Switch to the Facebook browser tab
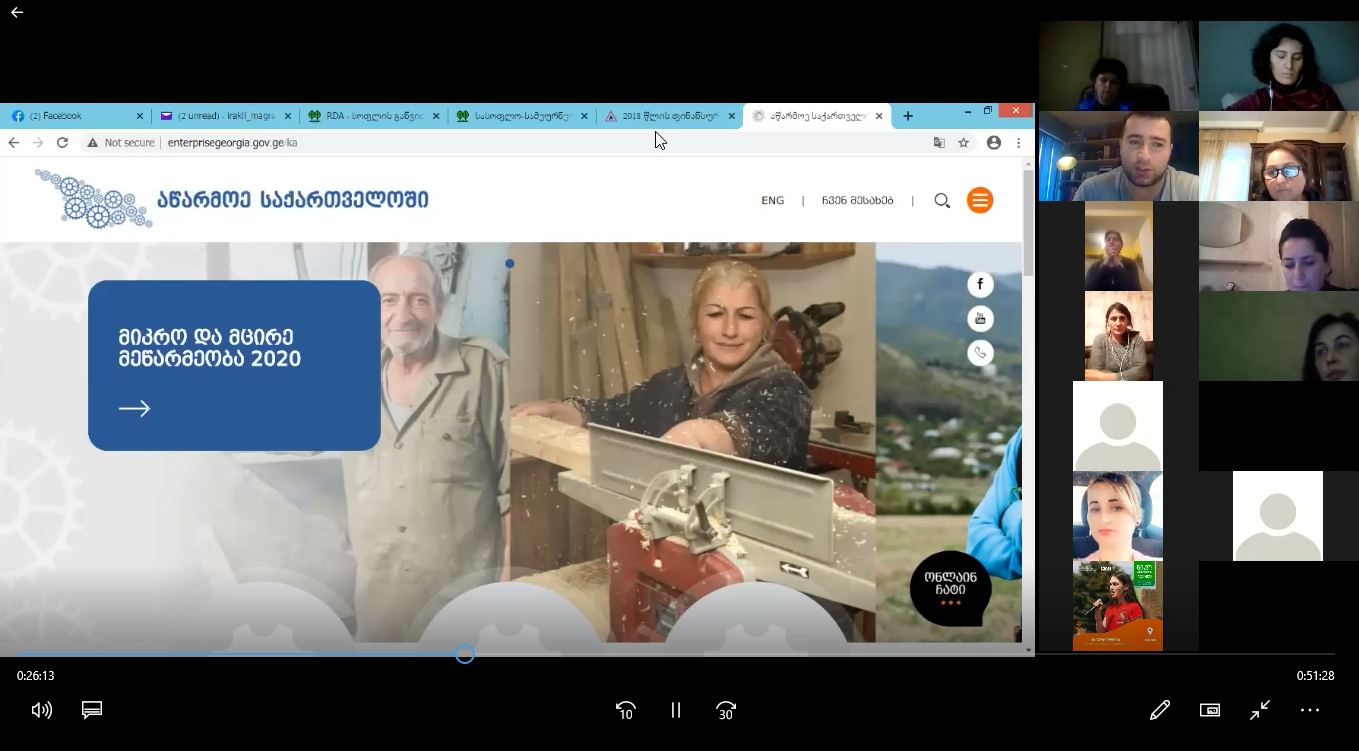The width and height of the screenshot is (1359, 751). point(70,116)
